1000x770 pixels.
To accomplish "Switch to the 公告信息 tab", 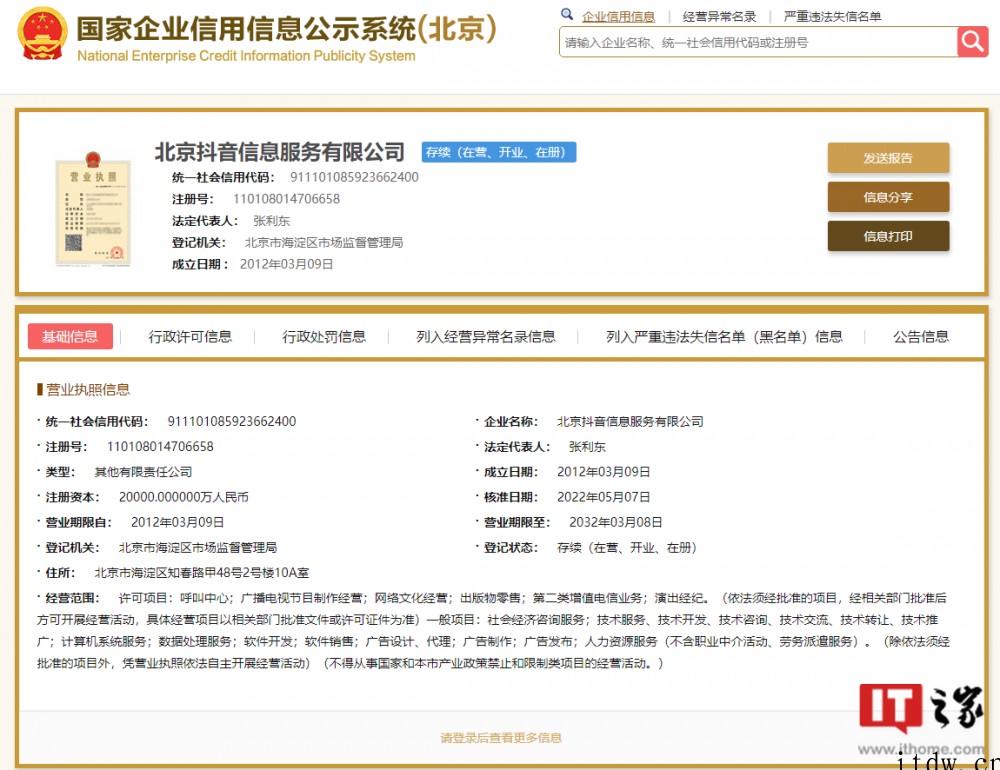I will point(920,336).
